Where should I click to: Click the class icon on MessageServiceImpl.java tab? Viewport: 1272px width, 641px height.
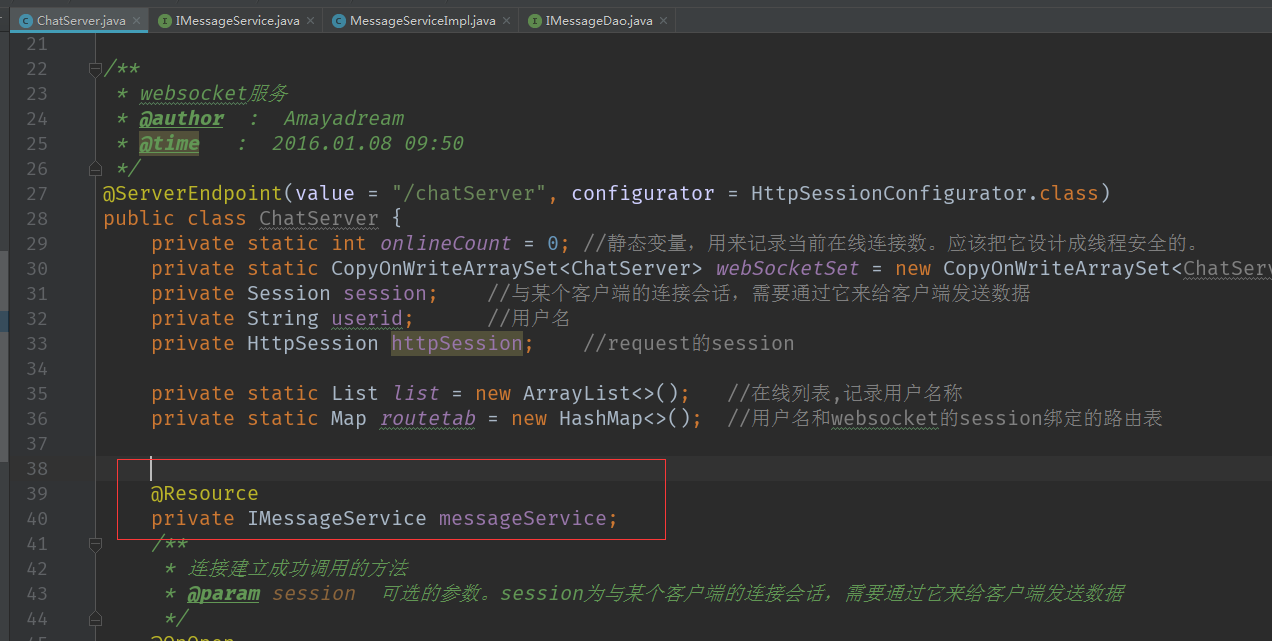[339, 18]
